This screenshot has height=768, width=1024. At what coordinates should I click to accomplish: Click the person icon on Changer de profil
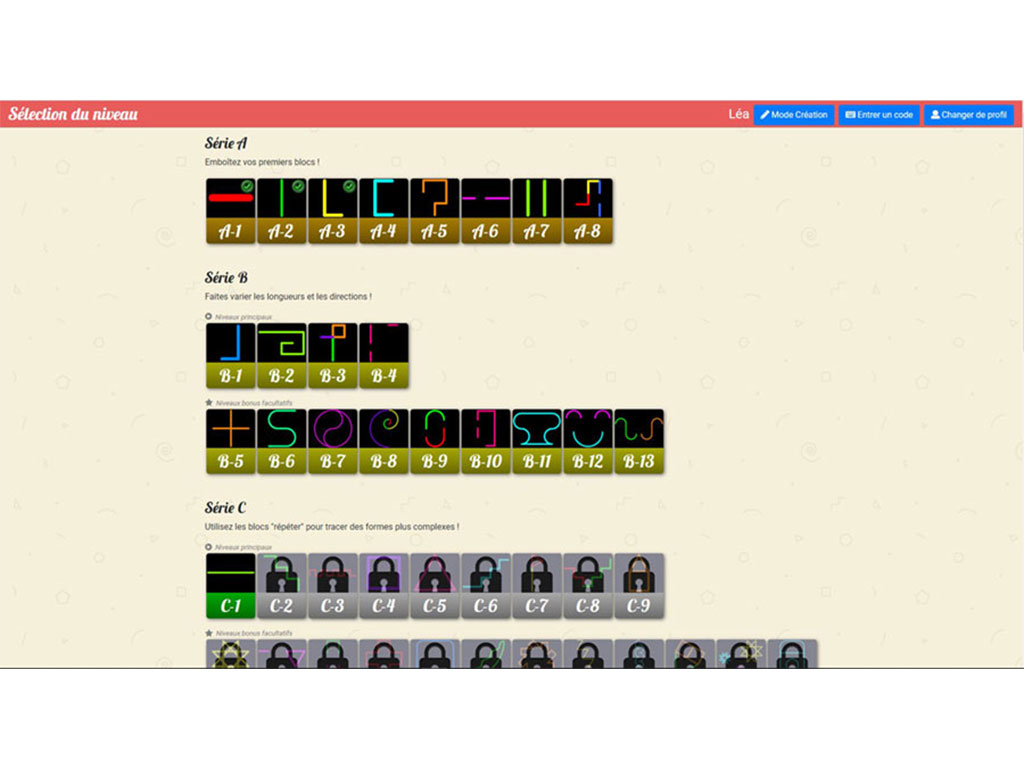934,114
